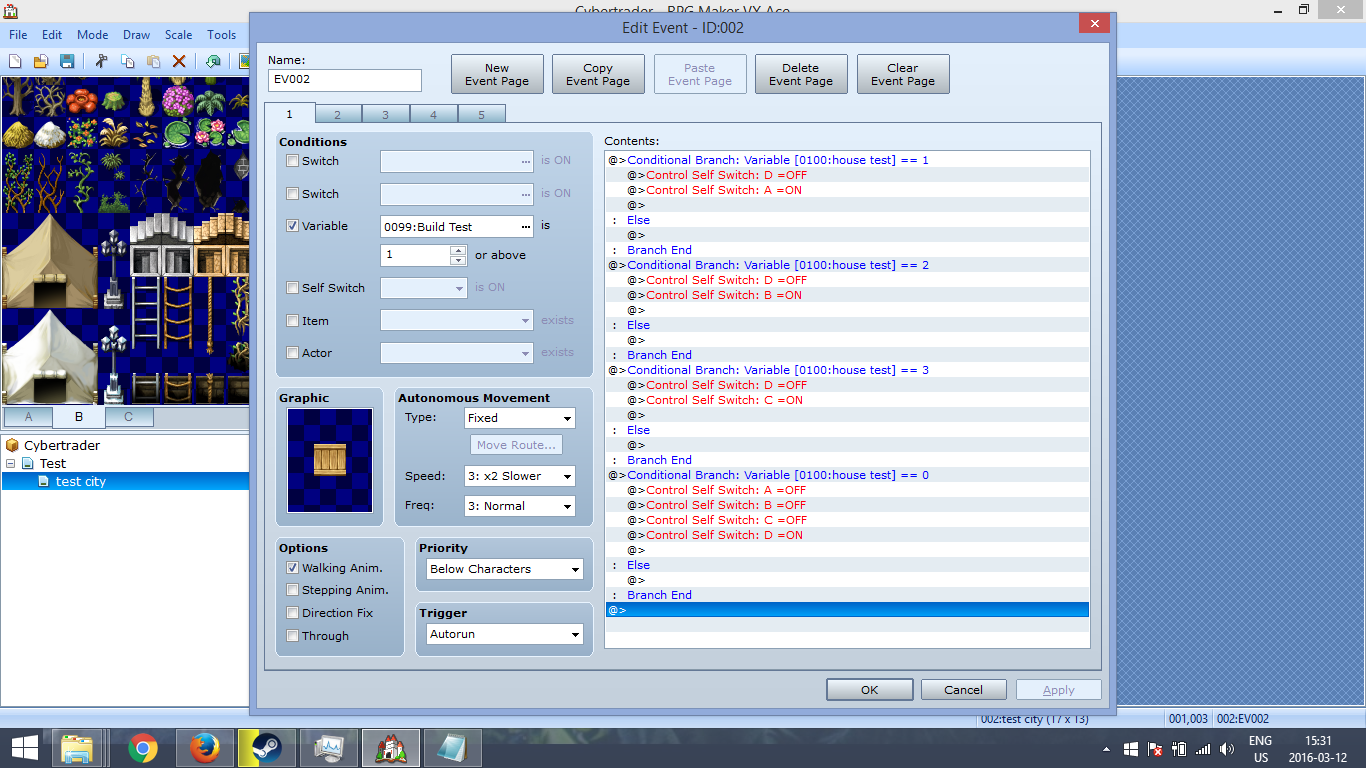The height and width of the screenshot is (768, 1366).
Task: Enable the second Switch condition checkbox
Action: click(x=292, y=194)
